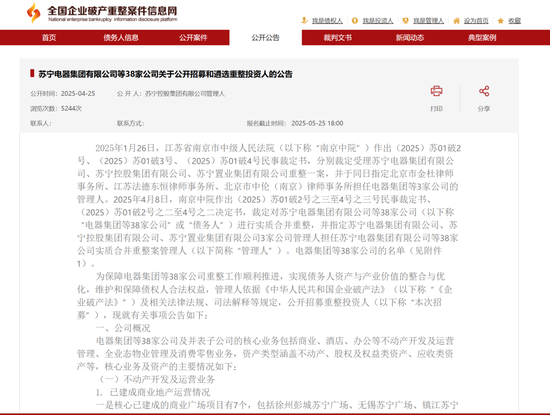Screen dimensions: 550x415
Task: Open the 典型案例 menu item
Action: pos(482,38)
